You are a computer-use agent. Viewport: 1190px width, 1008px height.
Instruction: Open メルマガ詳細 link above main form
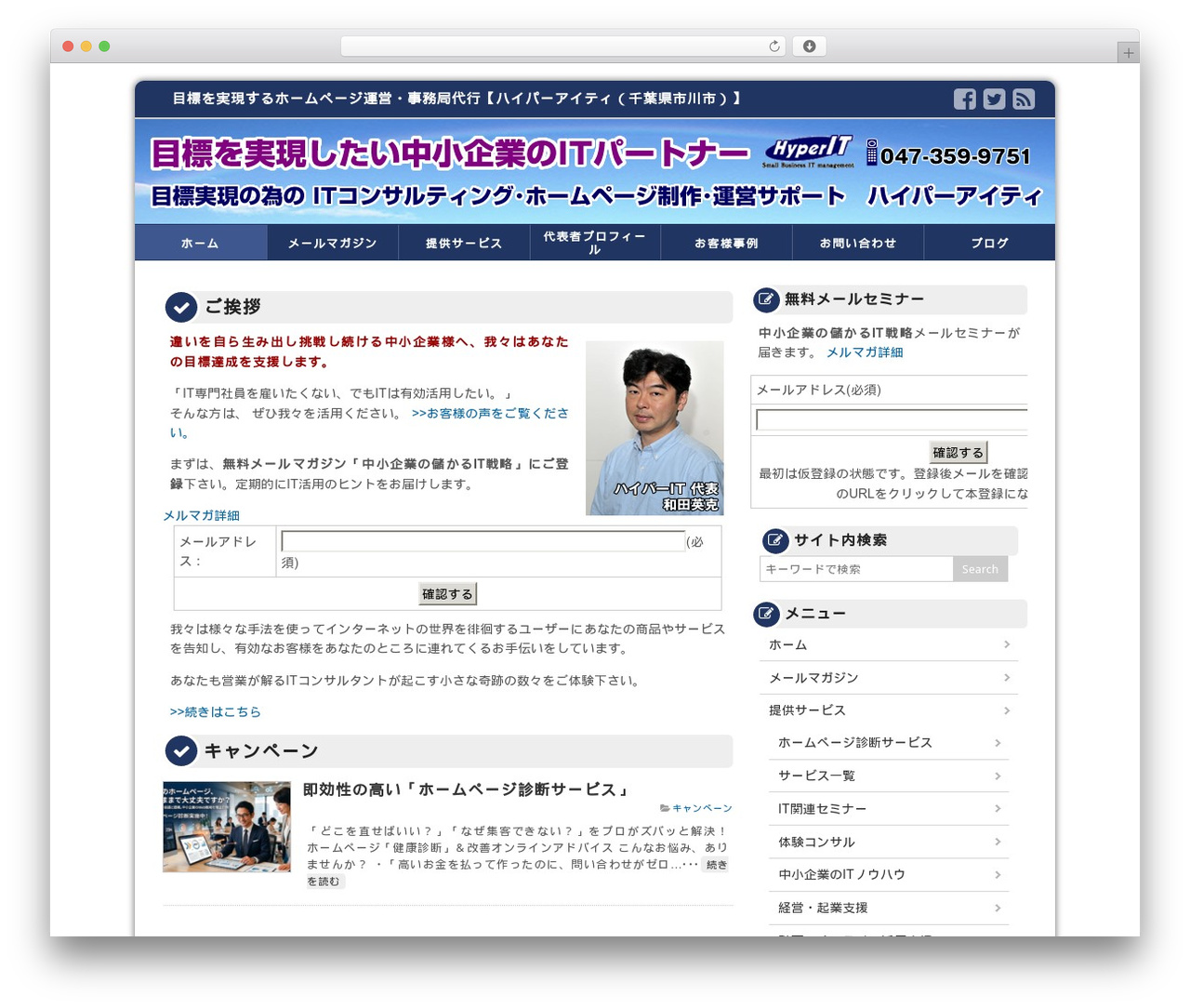click(202, 515)
